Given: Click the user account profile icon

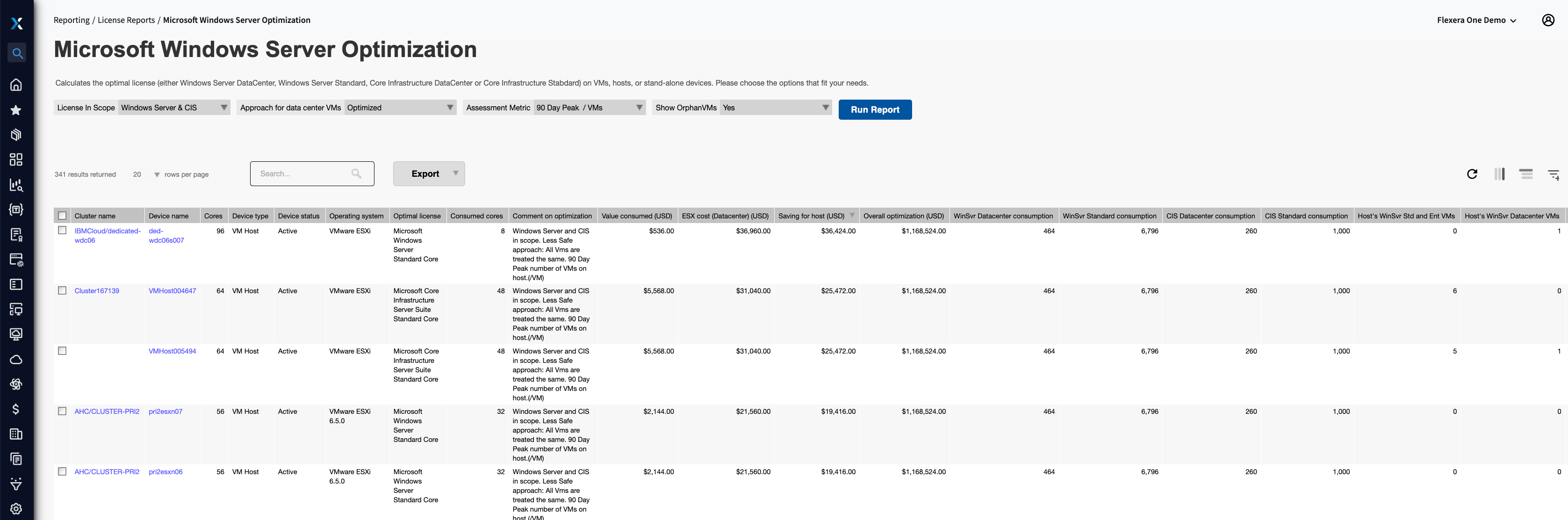Looking at the screenshot, I should [x=1548, y=20].
